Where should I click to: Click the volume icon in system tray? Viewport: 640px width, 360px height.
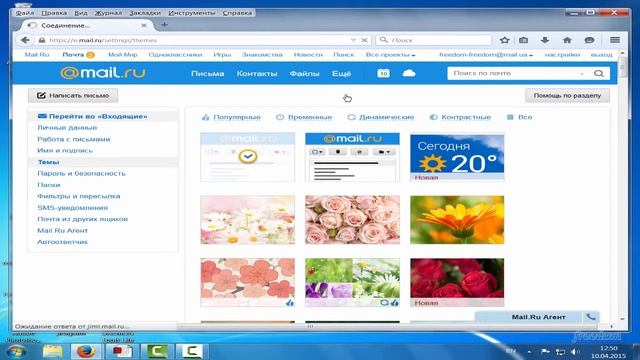(576, 352)
